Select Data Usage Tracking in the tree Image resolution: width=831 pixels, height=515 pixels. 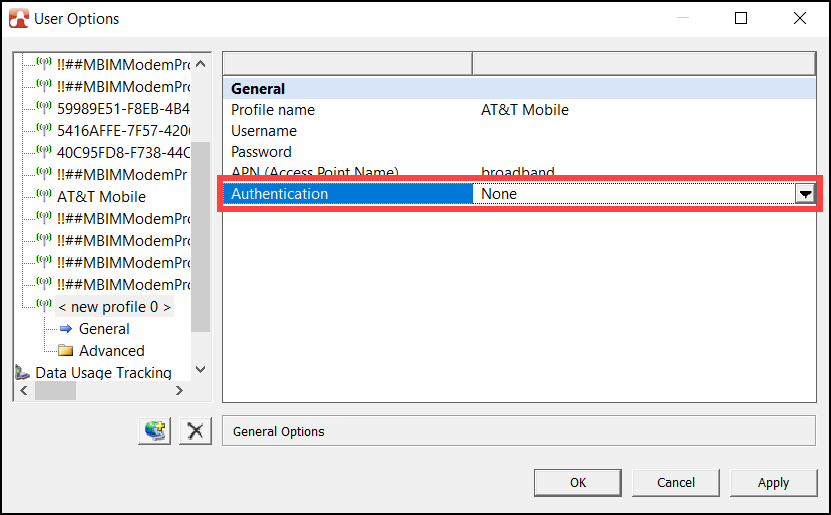103,373
